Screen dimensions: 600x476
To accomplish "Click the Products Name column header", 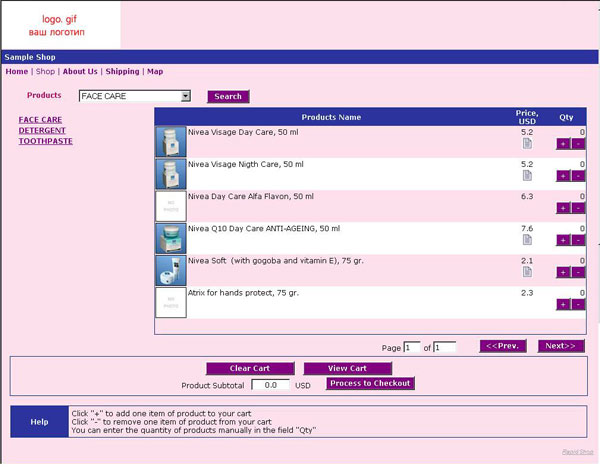I will click(x=331, y=117).
